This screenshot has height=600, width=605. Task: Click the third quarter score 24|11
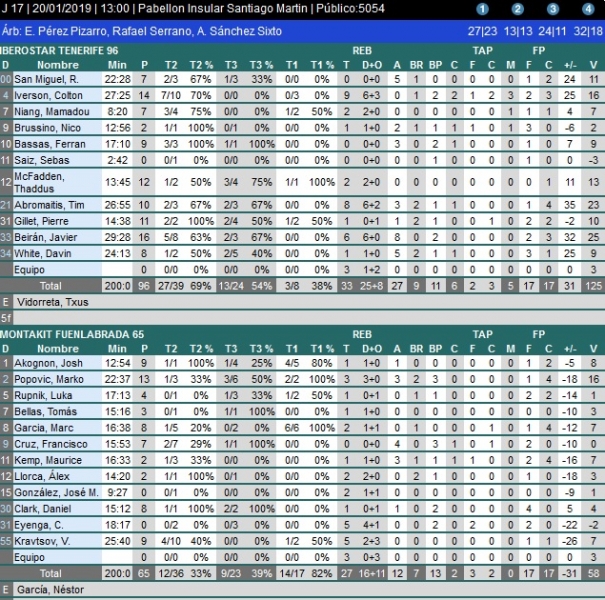point(552,31)
